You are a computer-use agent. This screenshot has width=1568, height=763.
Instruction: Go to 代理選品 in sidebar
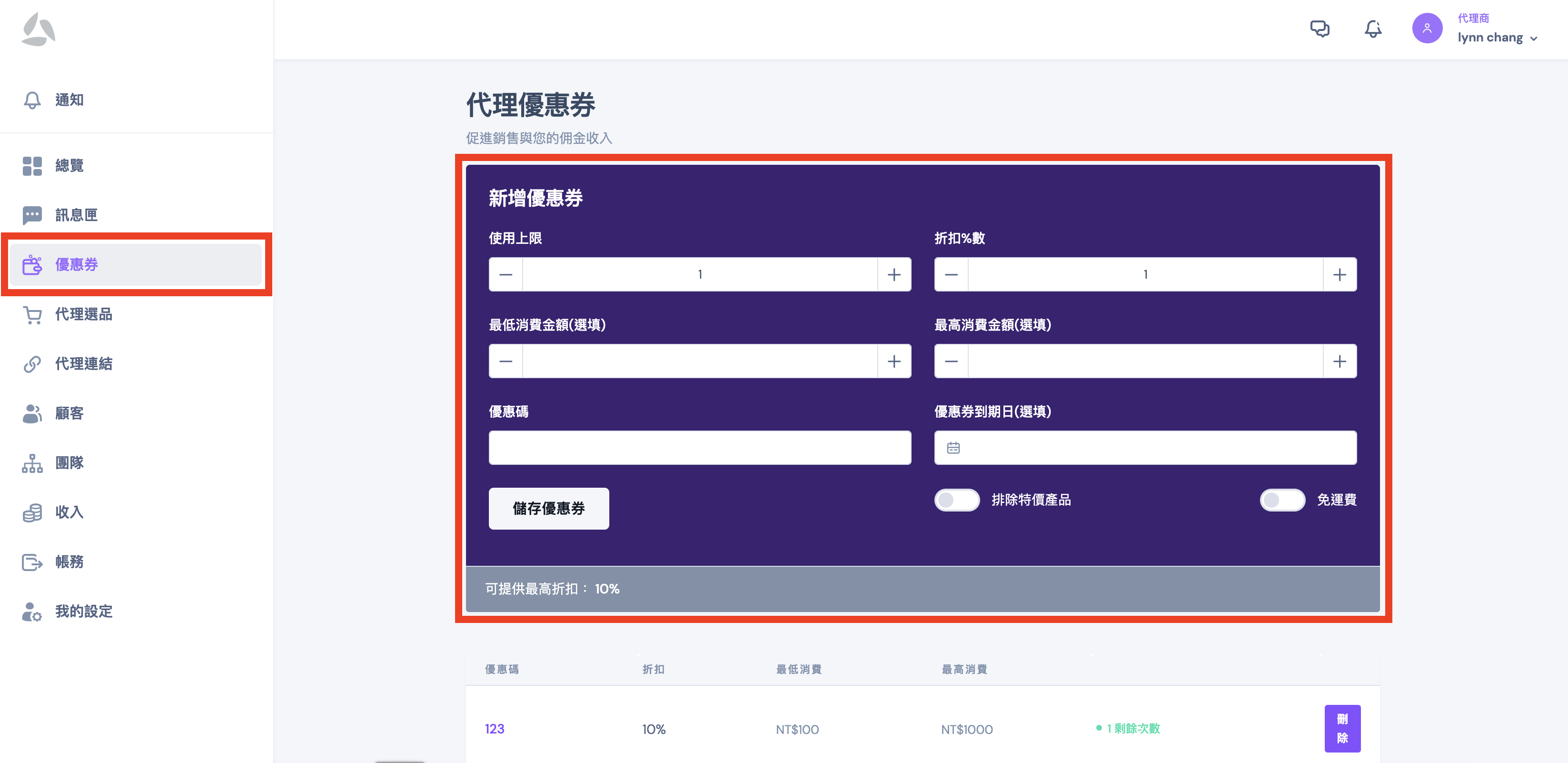[x=83, y=314]
